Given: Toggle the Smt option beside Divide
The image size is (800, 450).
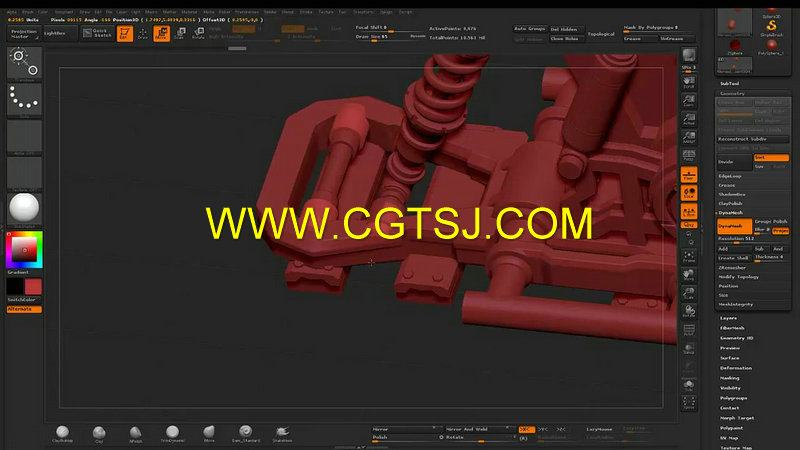Looking at the screenshot, I should (771, 158).
